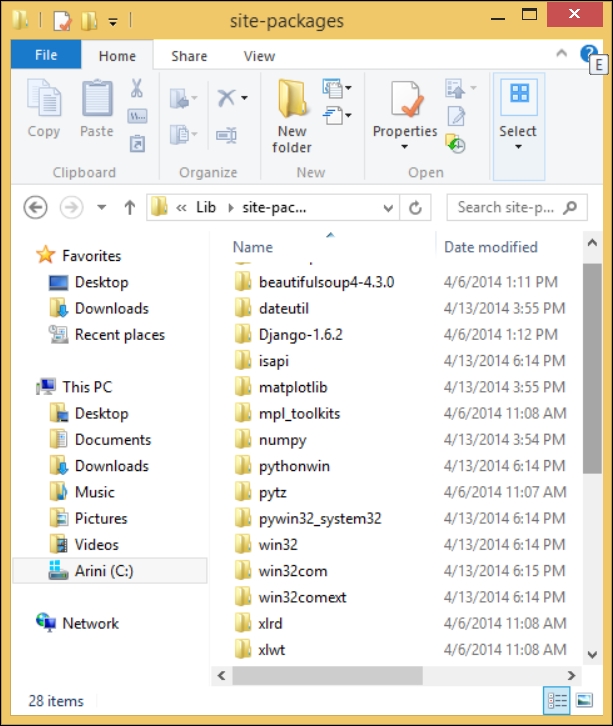Click the New item icon
The height and width of the screenshot is (726, 613).
332,88
